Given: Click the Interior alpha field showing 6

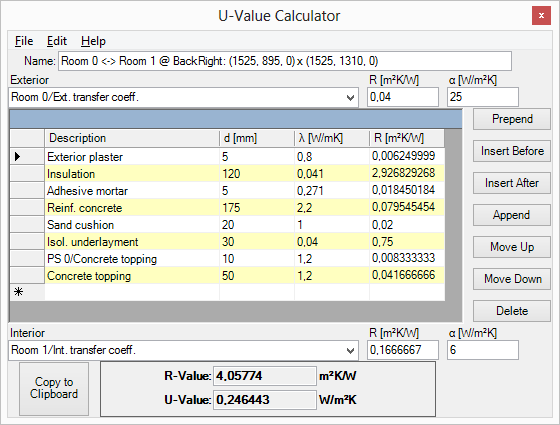Looking at the screenshot, I should [x=482, y=350].
